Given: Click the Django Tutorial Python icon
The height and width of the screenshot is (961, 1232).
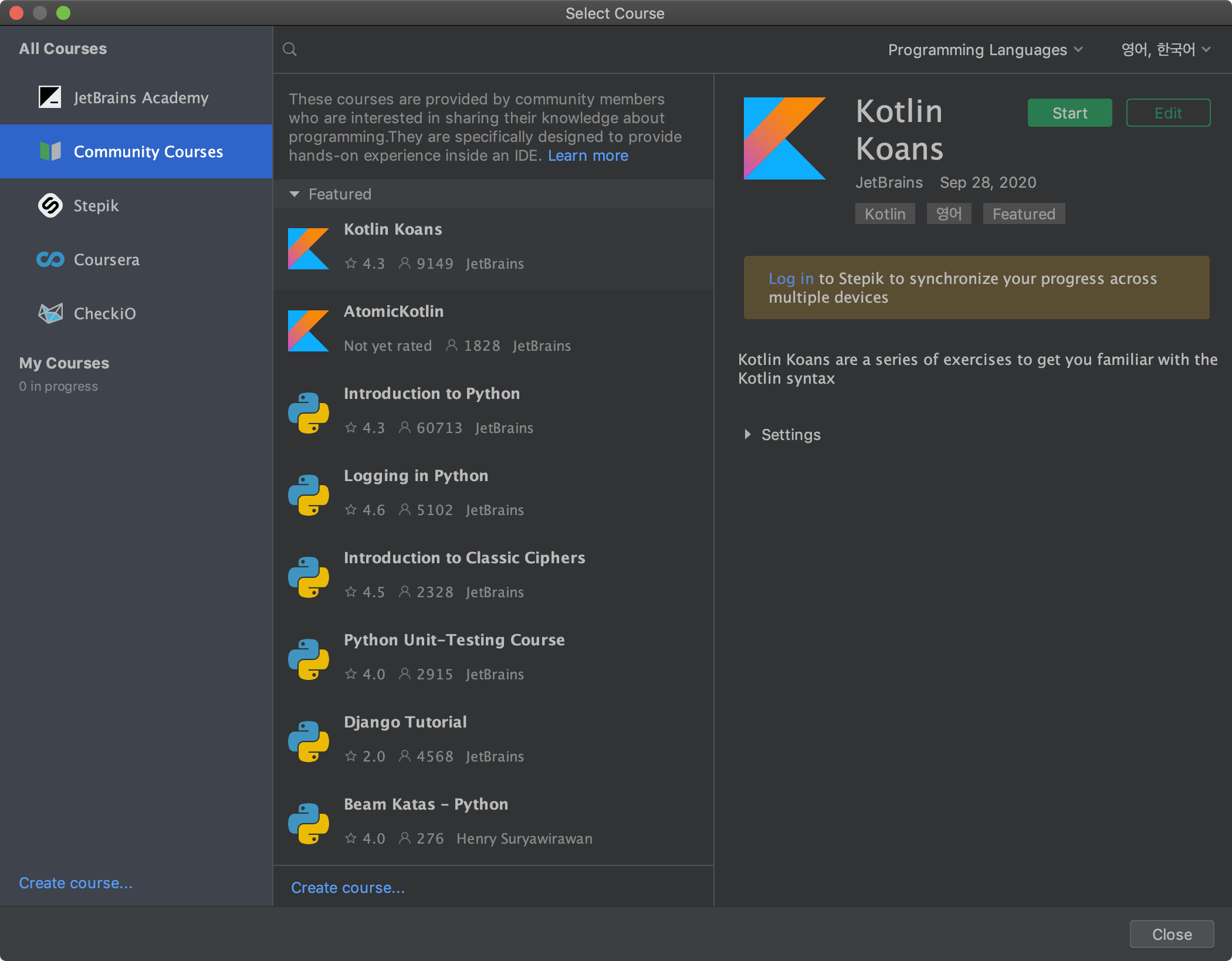Looking at the screenshot, I should point(308,741).
